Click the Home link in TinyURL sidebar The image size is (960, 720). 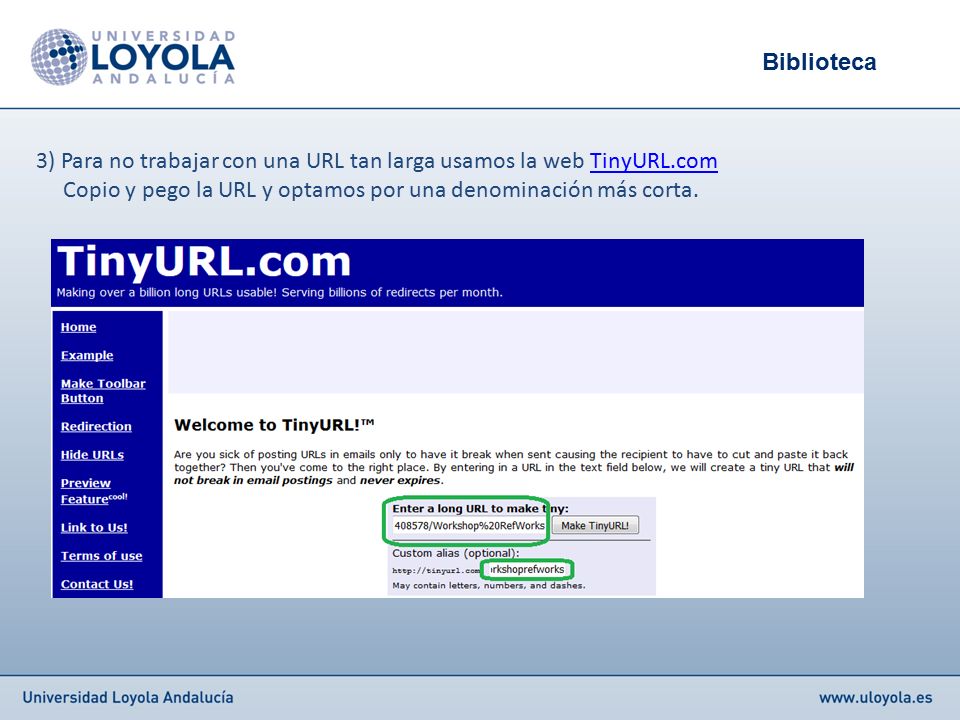(78, 327)
